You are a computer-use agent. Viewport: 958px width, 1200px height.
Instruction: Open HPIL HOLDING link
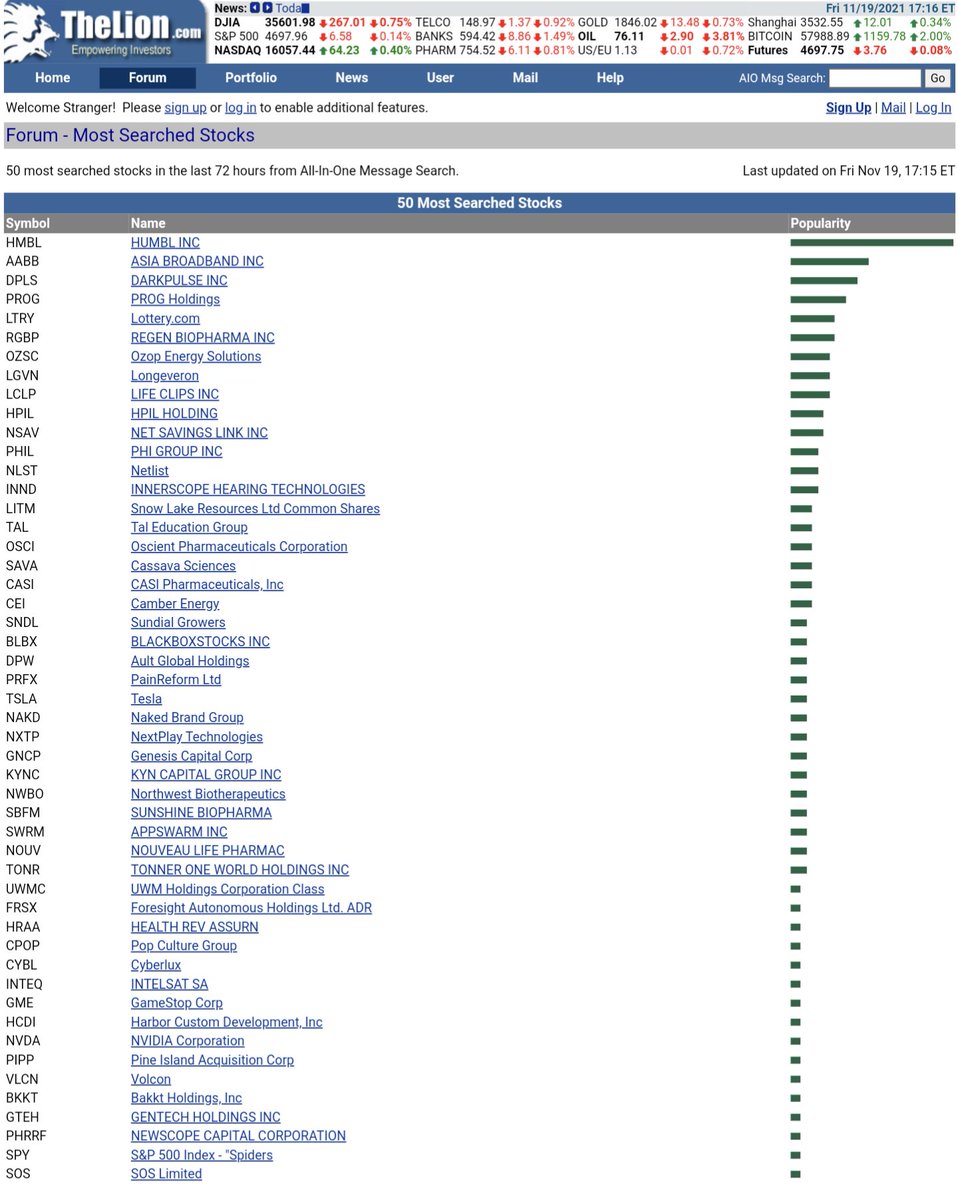tap(174, 414)
